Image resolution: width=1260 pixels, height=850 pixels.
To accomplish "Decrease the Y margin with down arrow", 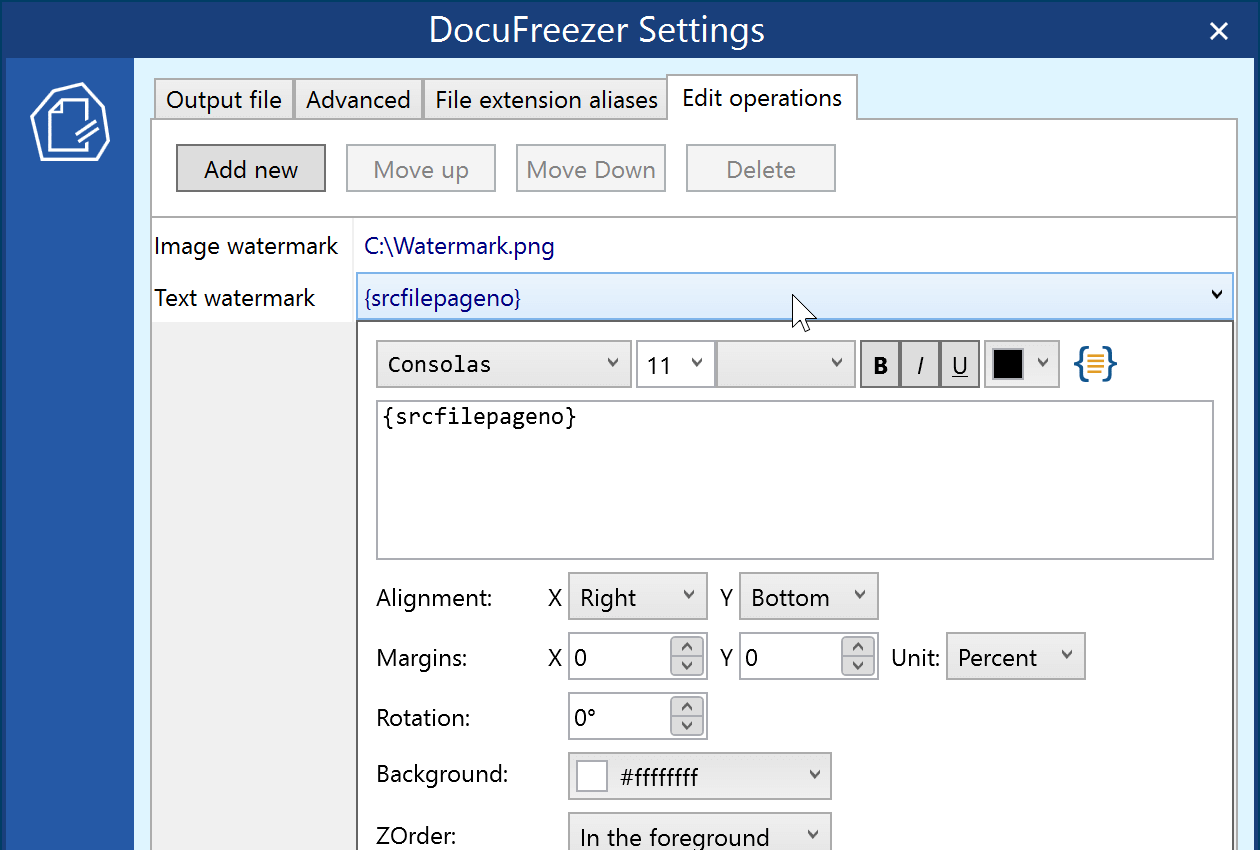I will pos(858,667).
